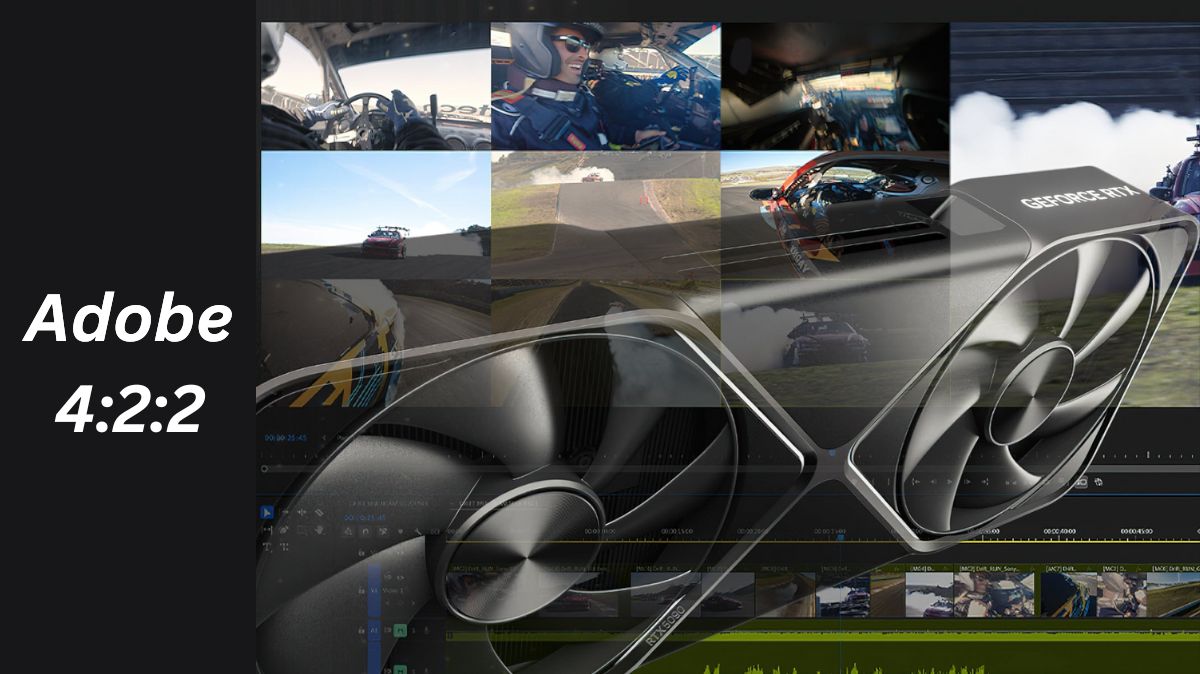Click the Program Monitor scrub bar playhead
The width and height of the screenshot is (1200, 674).
(832, 454)
